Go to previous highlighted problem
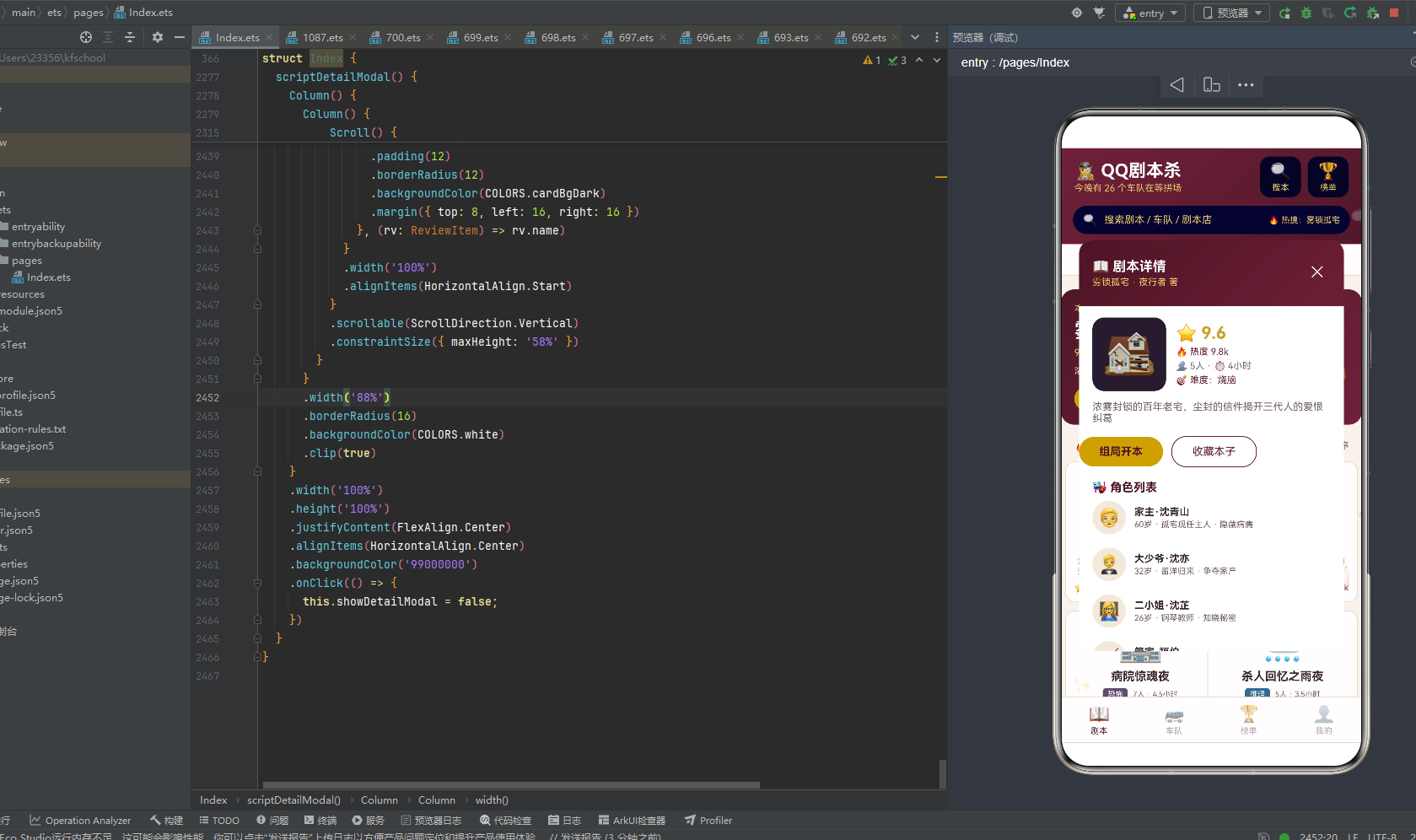Image resolution: width=1416 pixels, height=840 pixels. pyautogui.click(x=919, y=60)
